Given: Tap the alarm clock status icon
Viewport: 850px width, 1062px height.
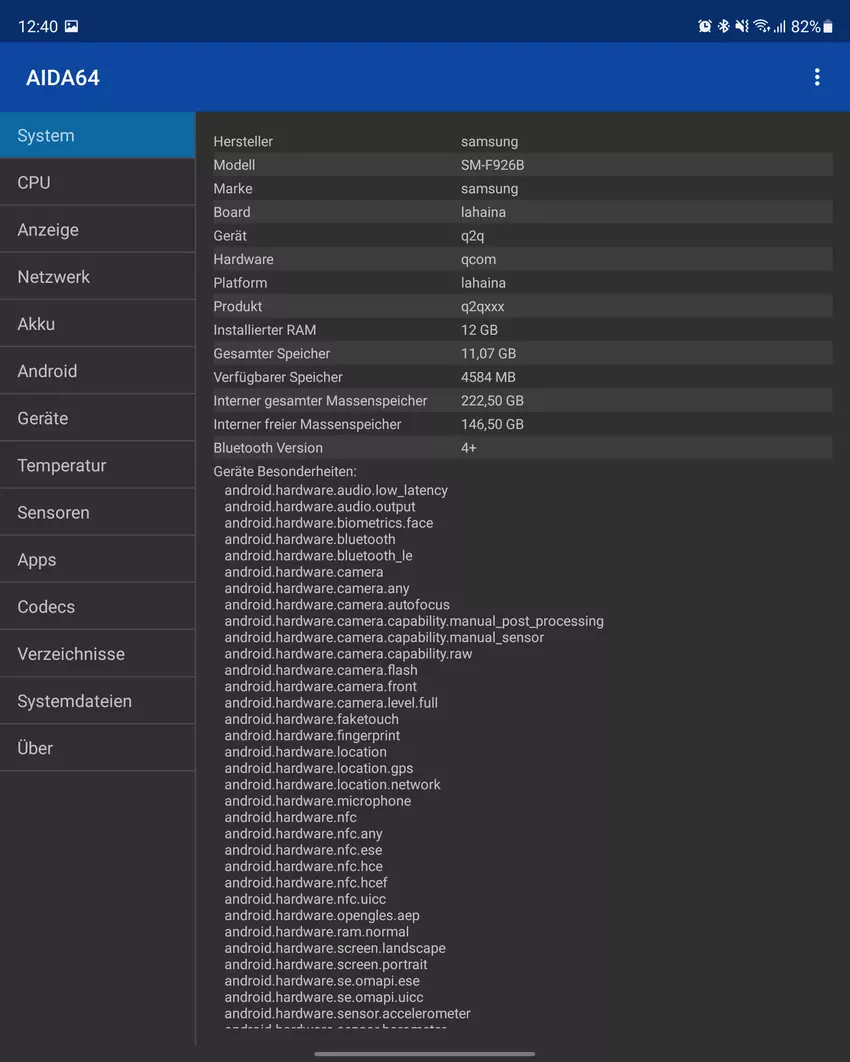Looking at the screenshot, I should [704, 27].
